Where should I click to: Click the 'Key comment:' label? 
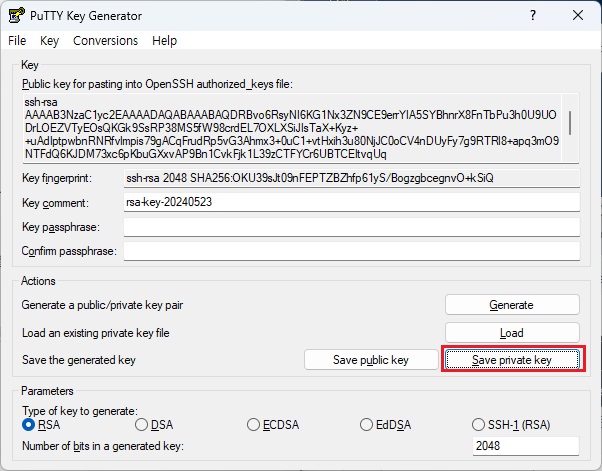55,203
